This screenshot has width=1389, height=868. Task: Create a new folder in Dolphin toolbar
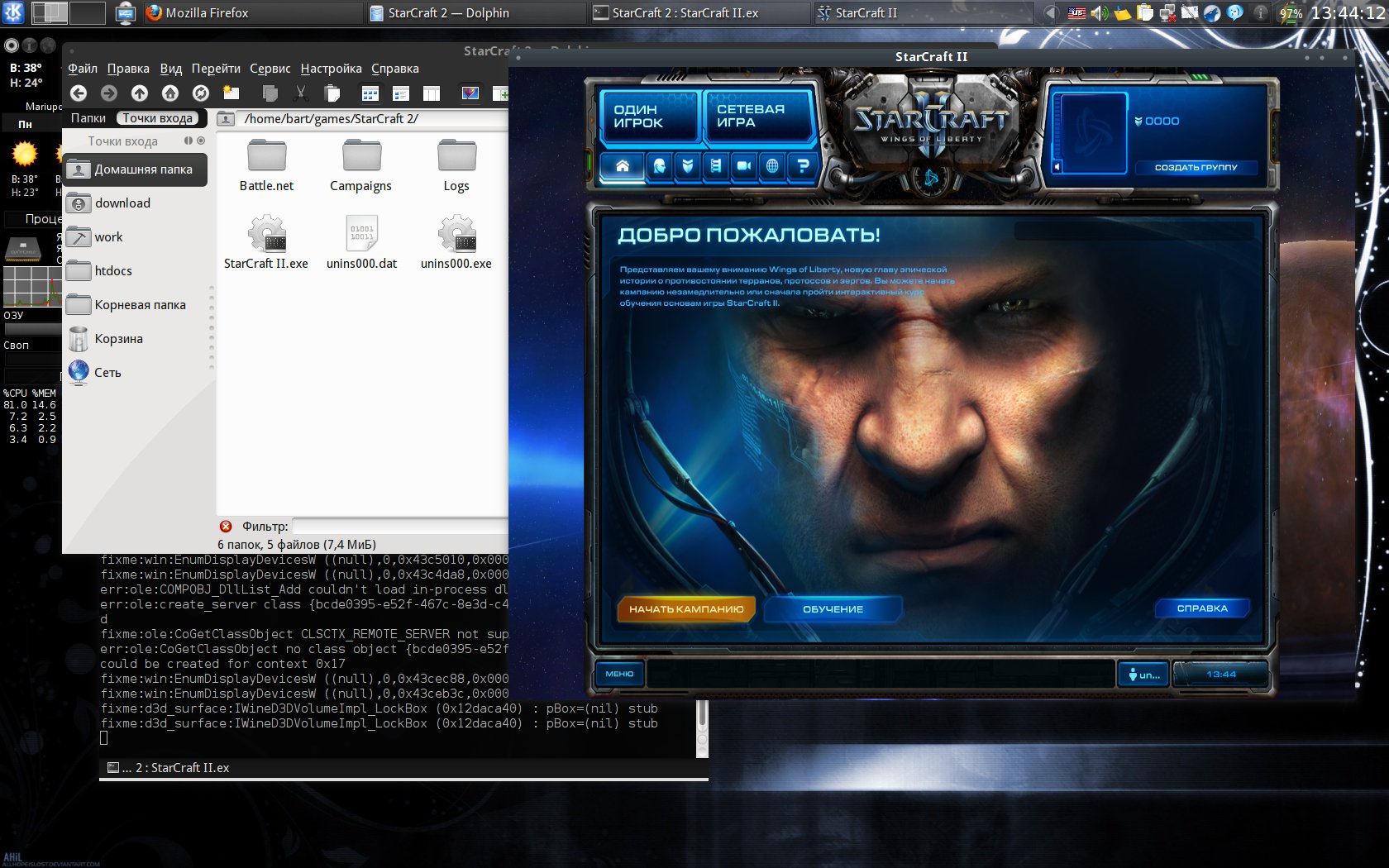pos(231,93)
